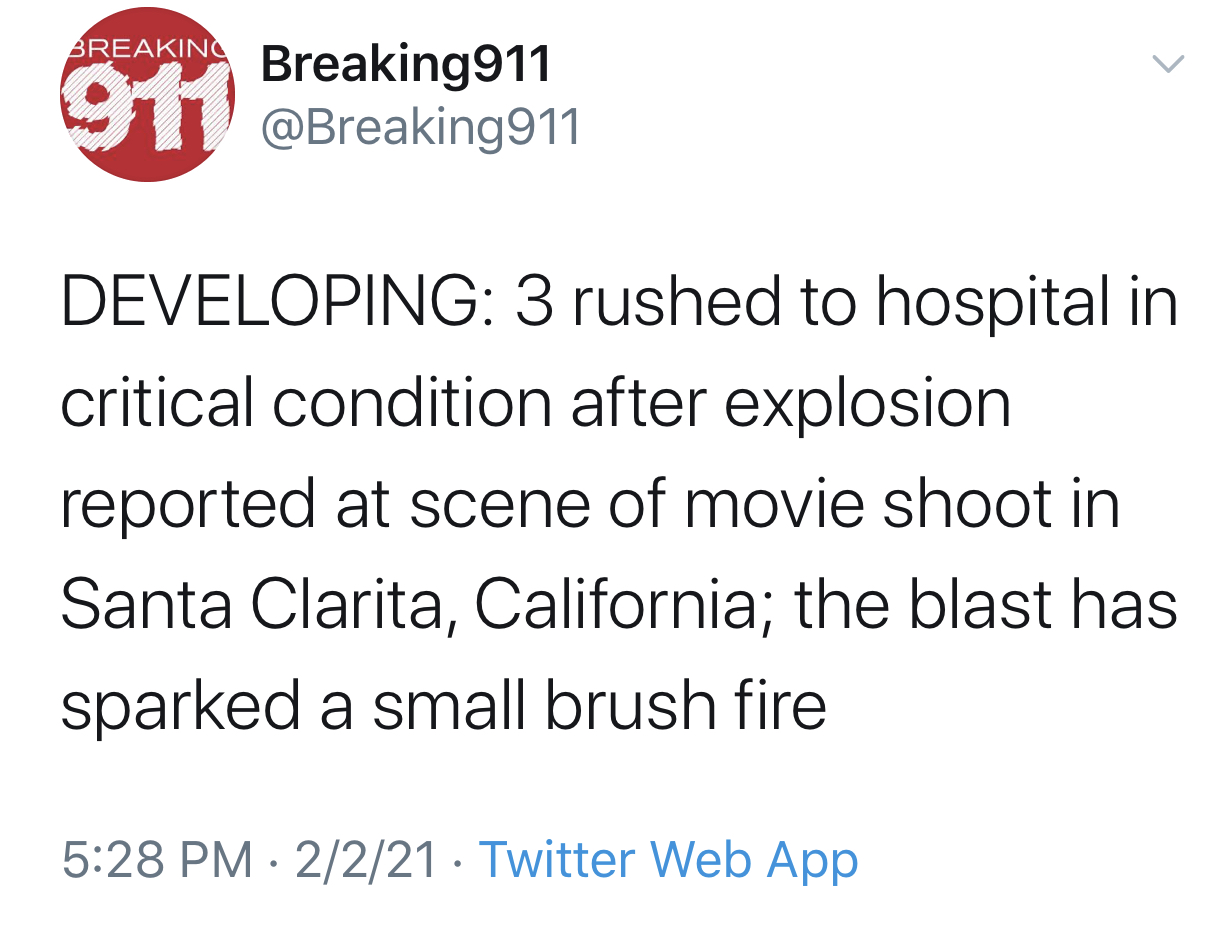Screen dimensions: 1221x925
Task: Open the @Breaking911 handle link
Action: pos(420,127)
